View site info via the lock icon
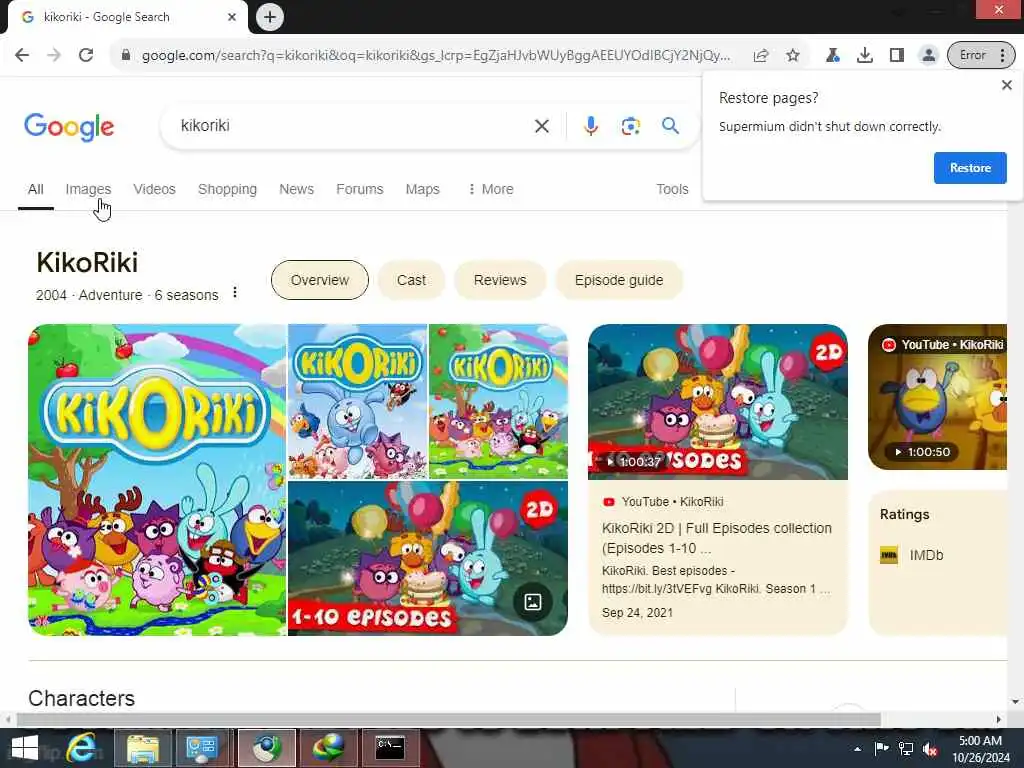 coord(126,56)
